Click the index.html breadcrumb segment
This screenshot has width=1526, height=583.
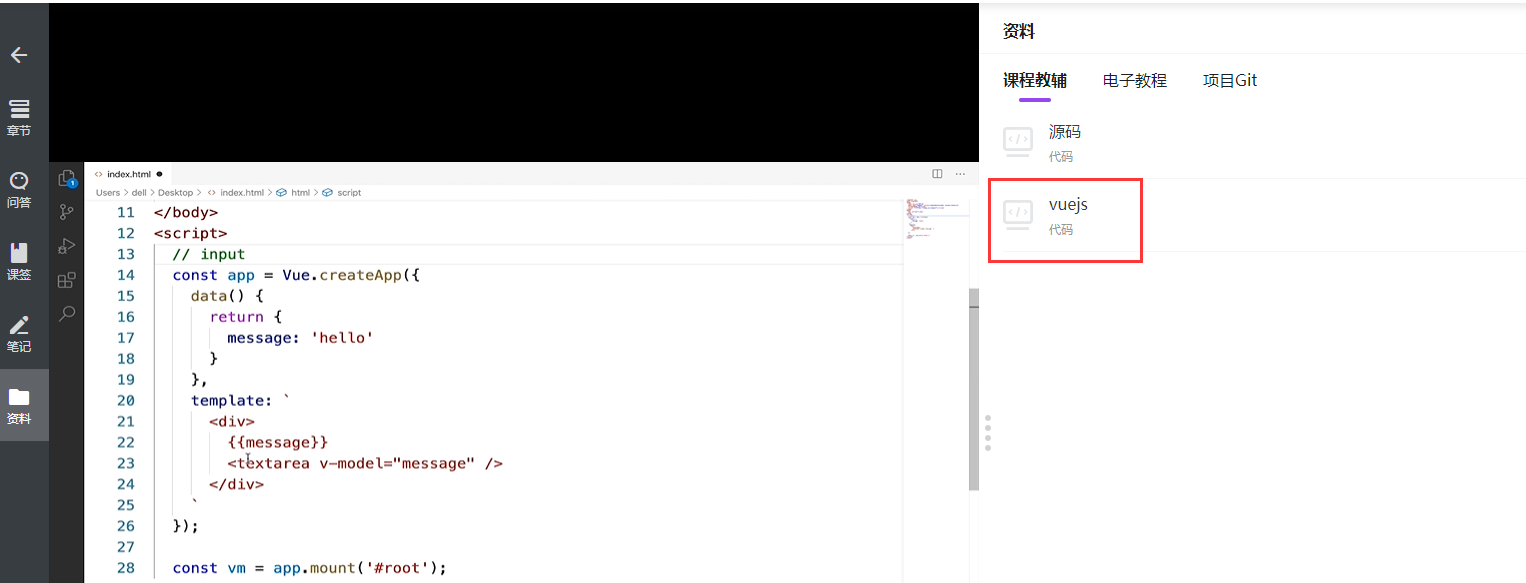coord(242,192)
